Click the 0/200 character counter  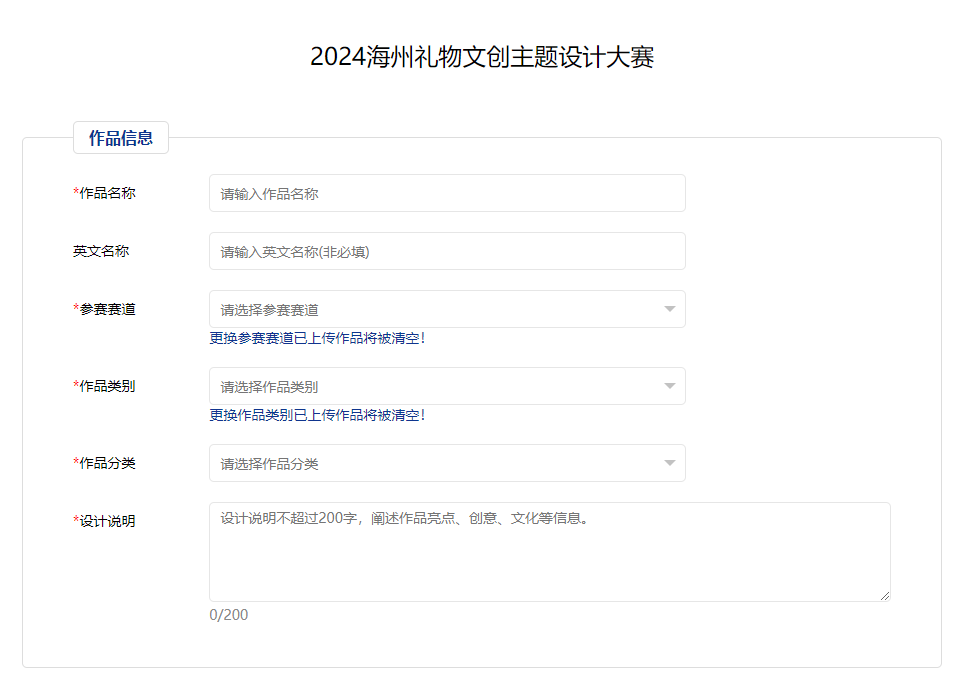[x=229, y=614]
